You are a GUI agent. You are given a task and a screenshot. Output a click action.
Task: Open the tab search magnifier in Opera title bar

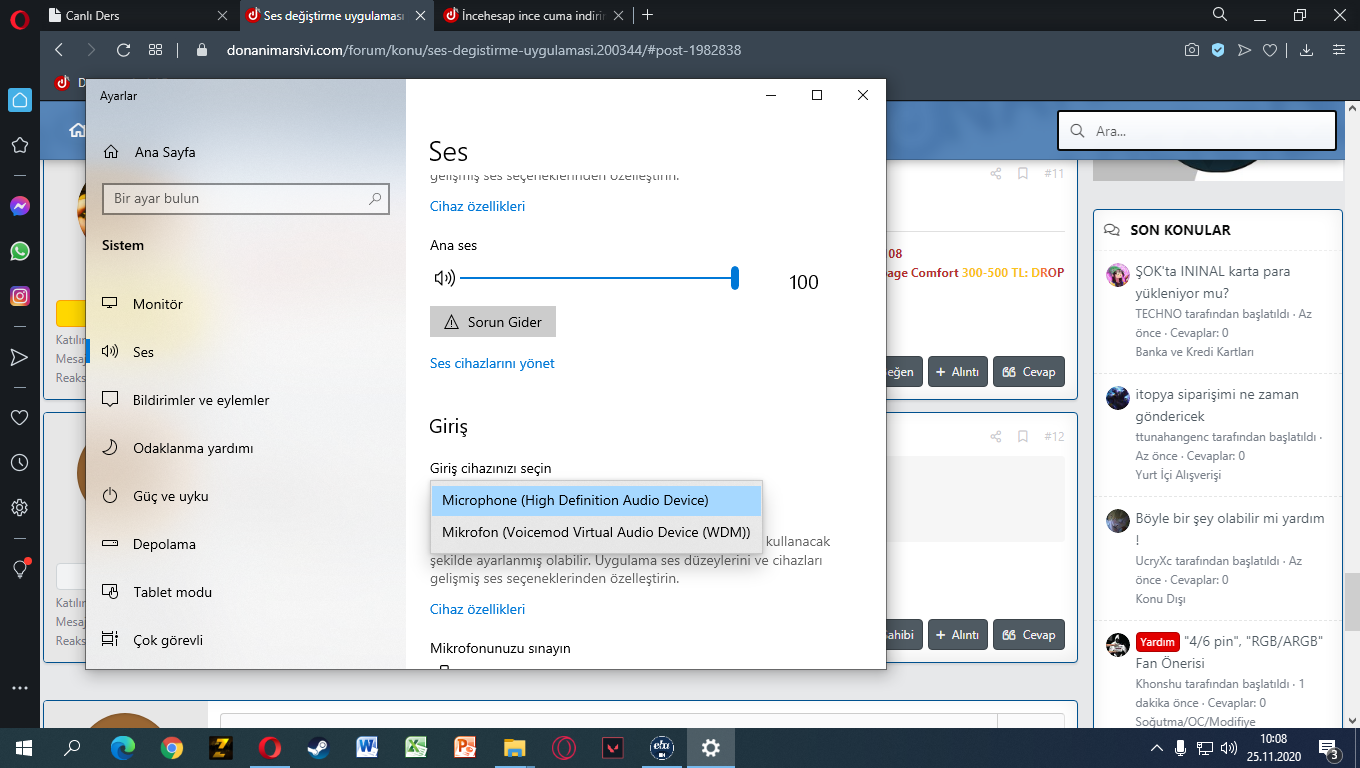1220,15
